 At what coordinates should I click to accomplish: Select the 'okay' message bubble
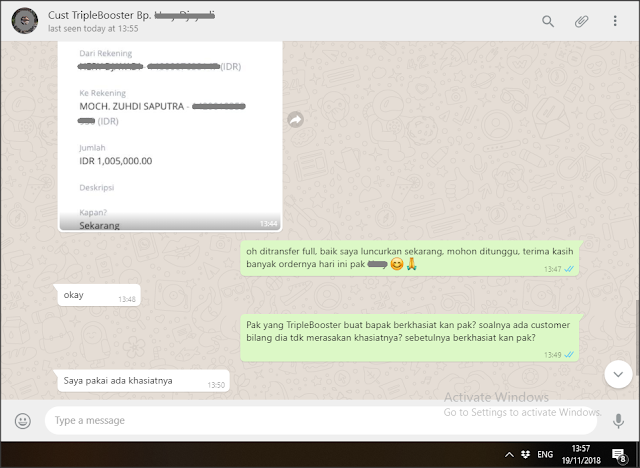coord(97,295)
